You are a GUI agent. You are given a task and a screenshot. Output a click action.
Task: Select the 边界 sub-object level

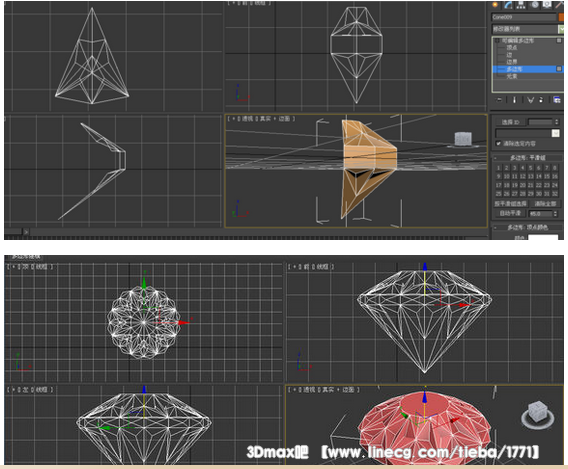(512, 62)
